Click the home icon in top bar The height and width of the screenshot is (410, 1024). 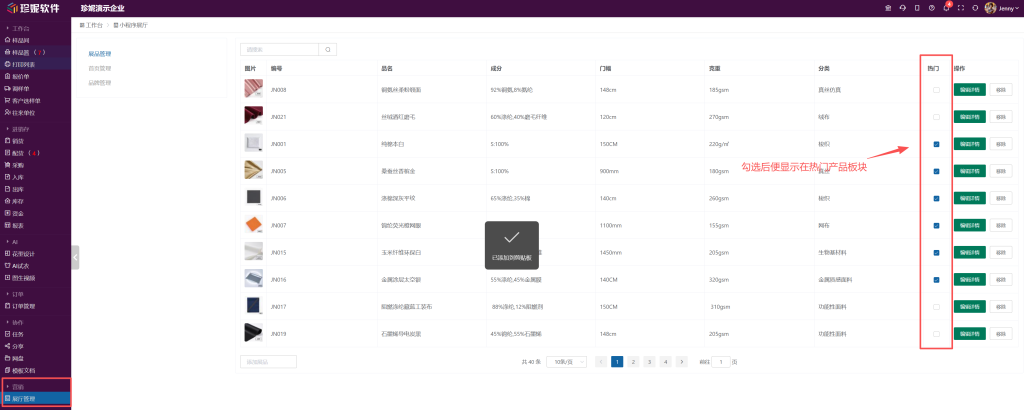pyautogui.click(x=888, y=8)
